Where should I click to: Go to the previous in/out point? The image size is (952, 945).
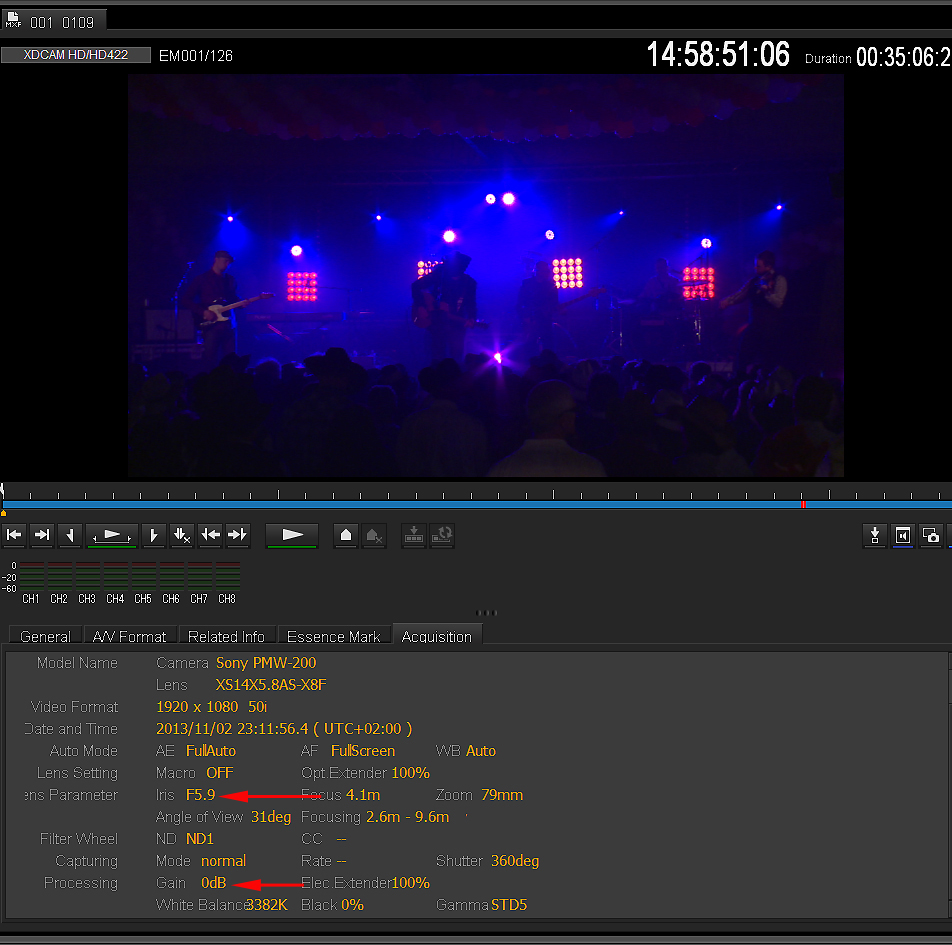coord(210,535)
